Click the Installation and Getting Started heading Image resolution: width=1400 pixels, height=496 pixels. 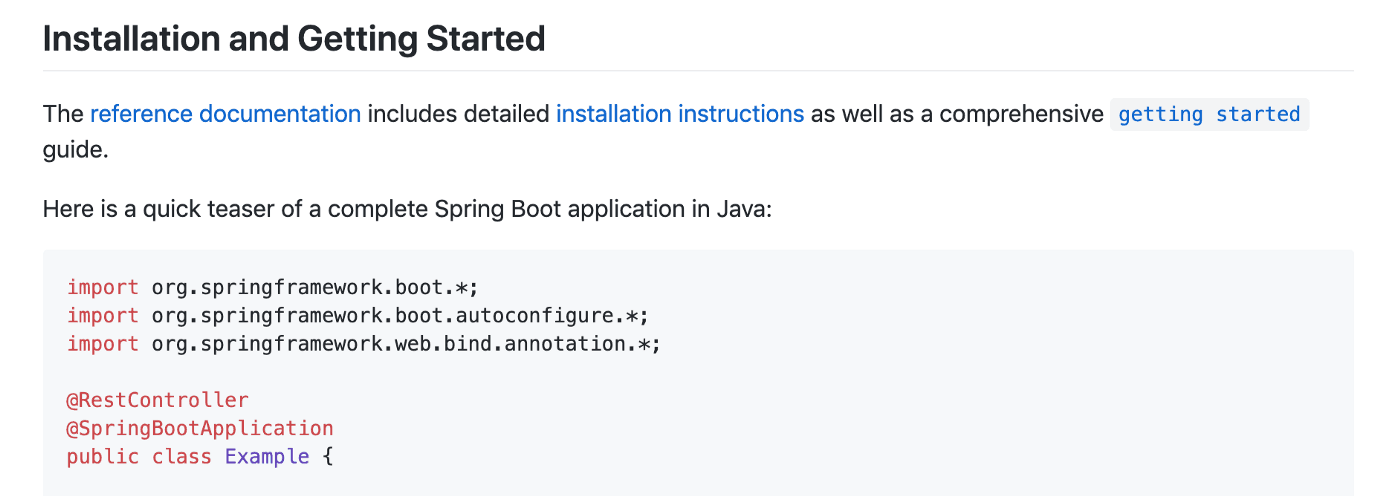click(x=294, y=39)
